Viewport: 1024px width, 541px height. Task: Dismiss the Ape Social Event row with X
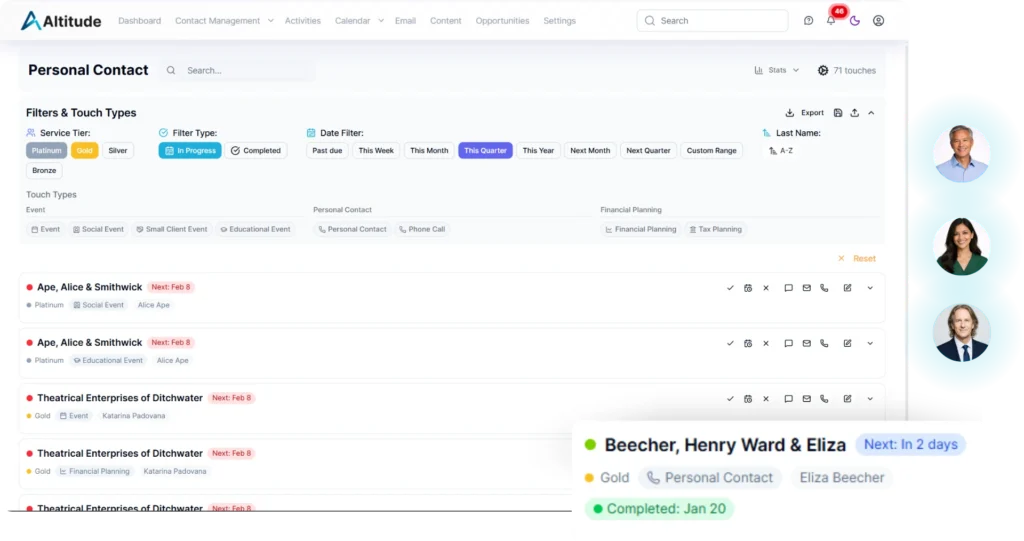[x=766, y=288]
